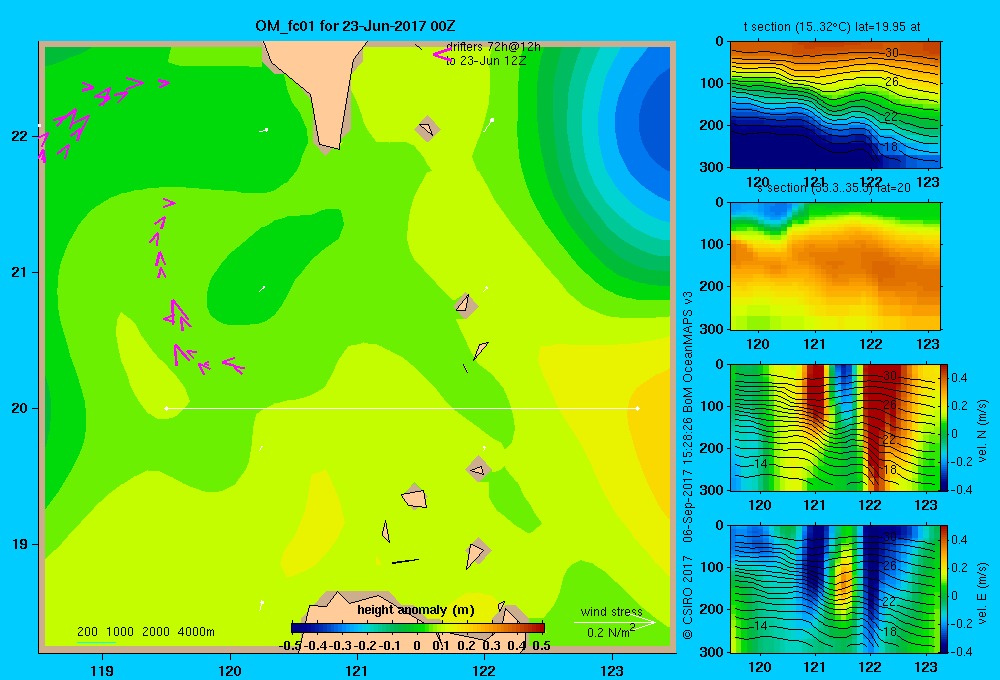The image size is (1000, 680).
Task: Click the 14 contour label in the vel. N plot
Action: (760, 464)
